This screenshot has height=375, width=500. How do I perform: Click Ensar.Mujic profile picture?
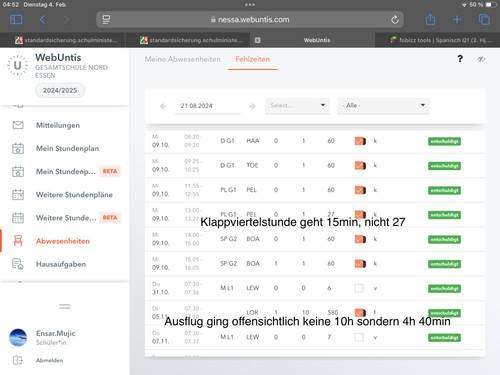pos(18,337)
